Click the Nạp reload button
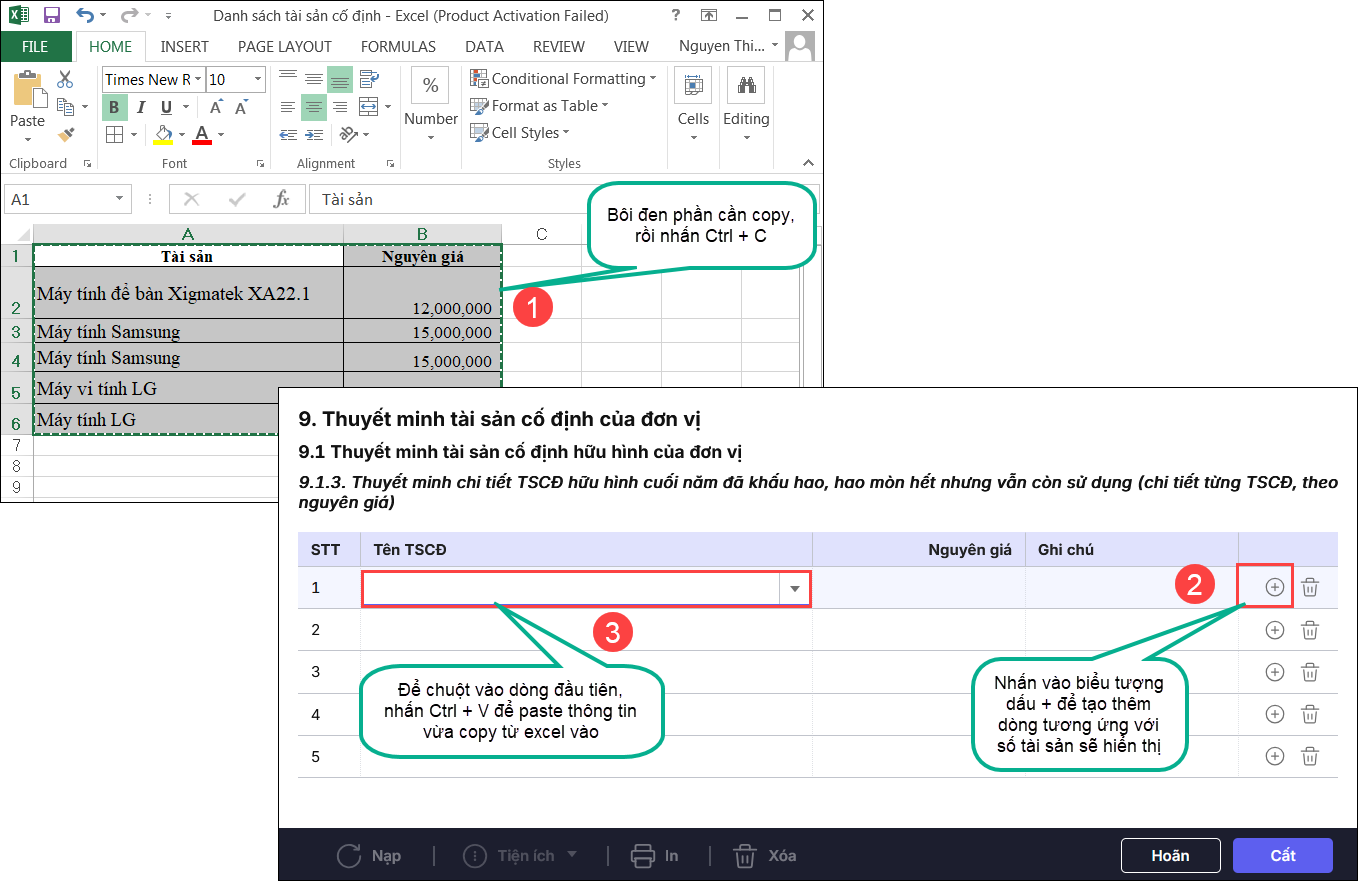 pos(369,856)
